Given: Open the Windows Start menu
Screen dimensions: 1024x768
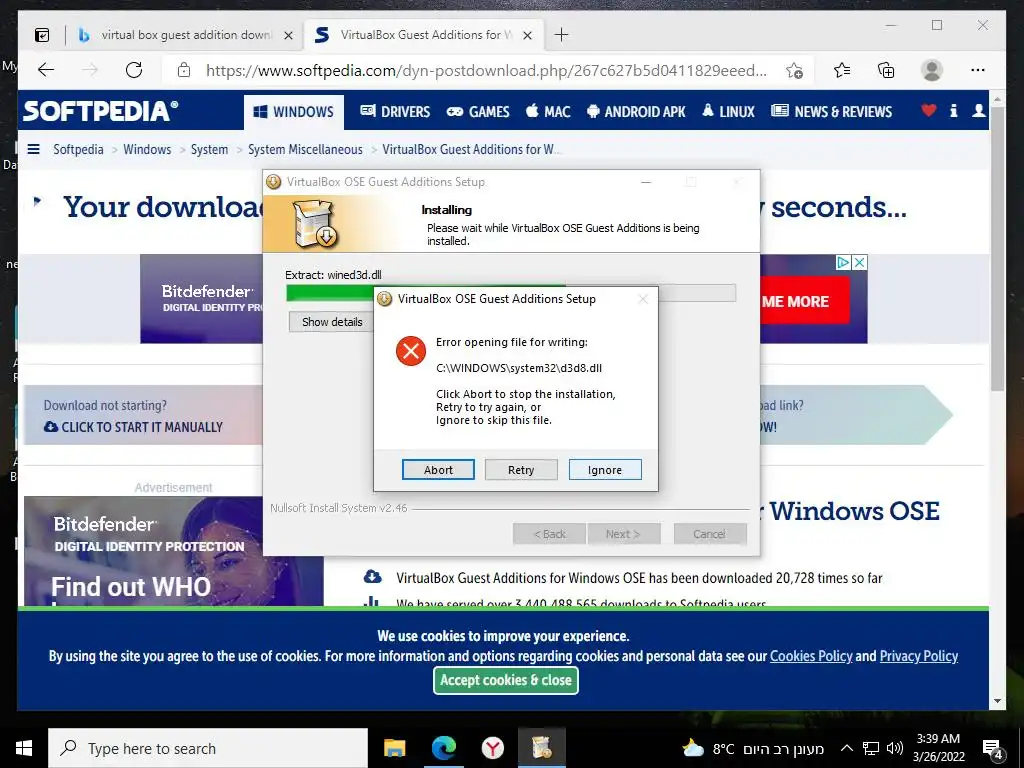Looking at the screenshot, I should [24, 748].
